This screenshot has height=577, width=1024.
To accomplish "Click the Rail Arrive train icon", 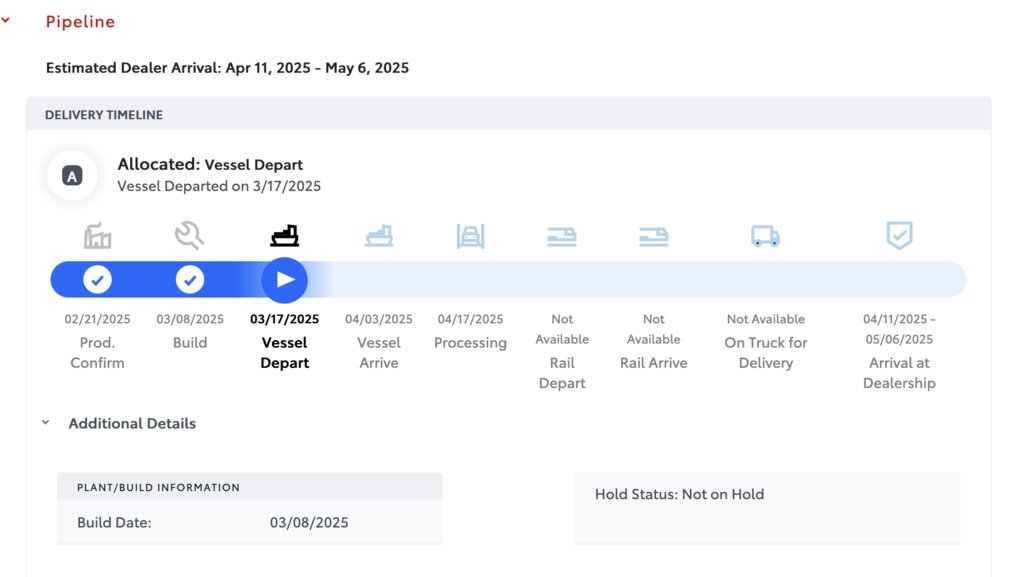I will [x=654, y=236].
